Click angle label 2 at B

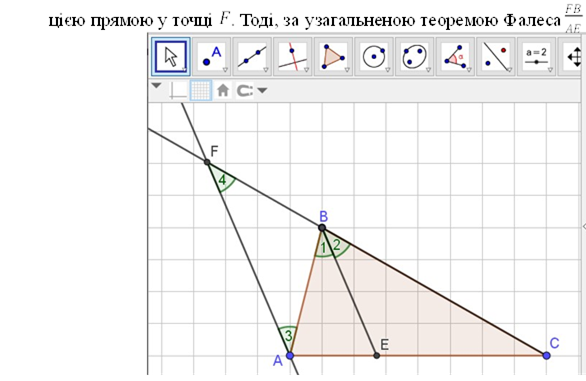click(337, 245)
